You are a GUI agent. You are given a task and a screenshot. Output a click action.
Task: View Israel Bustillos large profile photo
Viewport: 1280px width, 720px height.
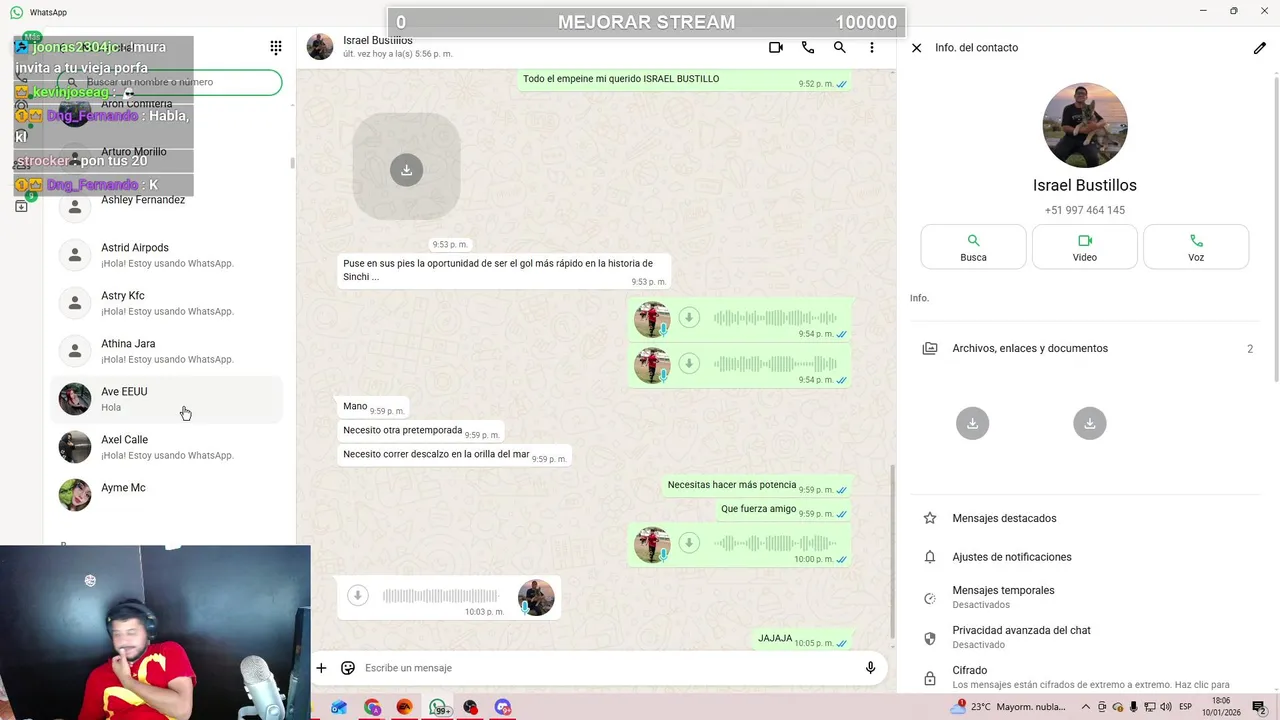point(1085,125)
